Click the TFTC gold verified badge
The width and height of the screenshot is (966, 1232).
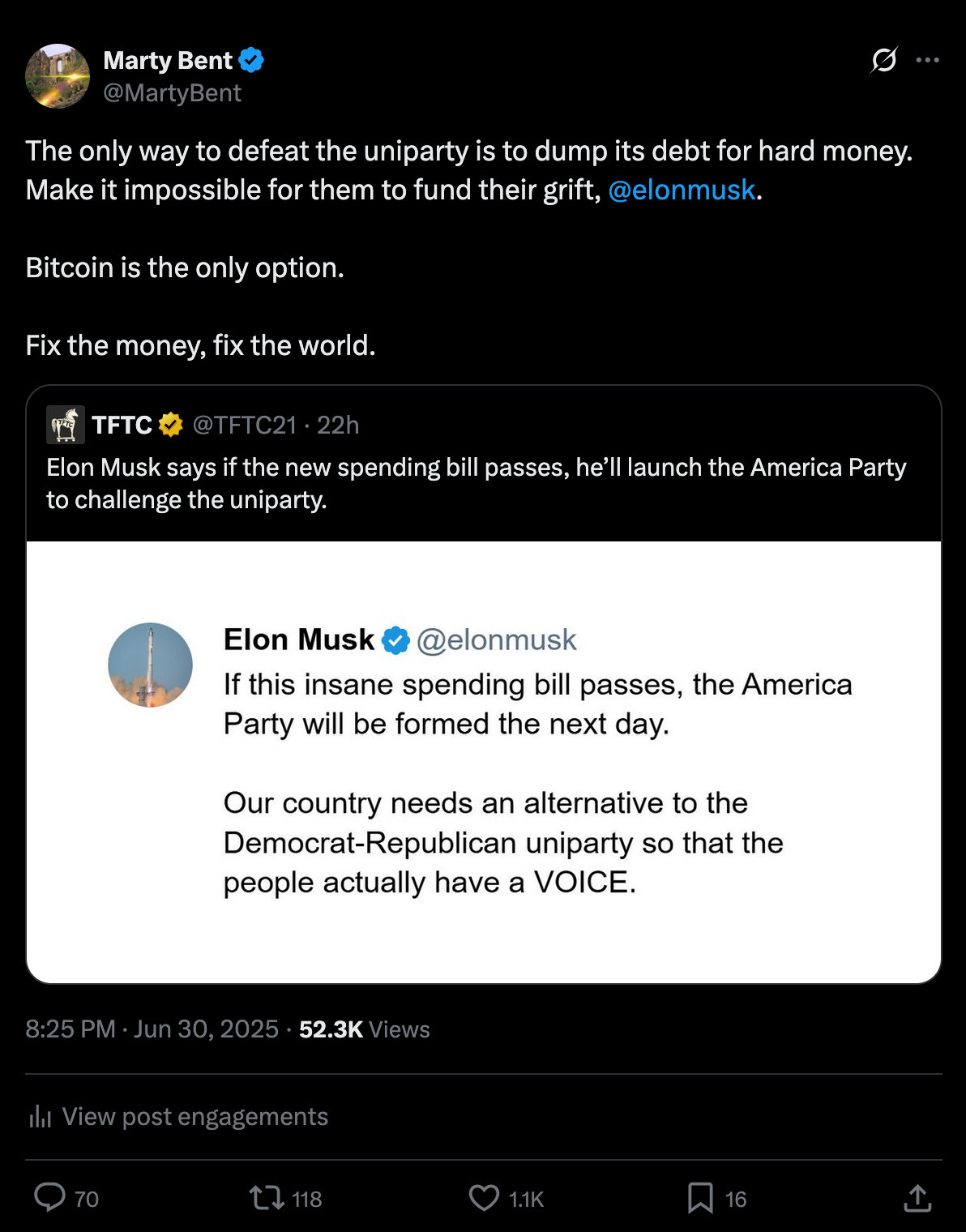pos(170,425)
